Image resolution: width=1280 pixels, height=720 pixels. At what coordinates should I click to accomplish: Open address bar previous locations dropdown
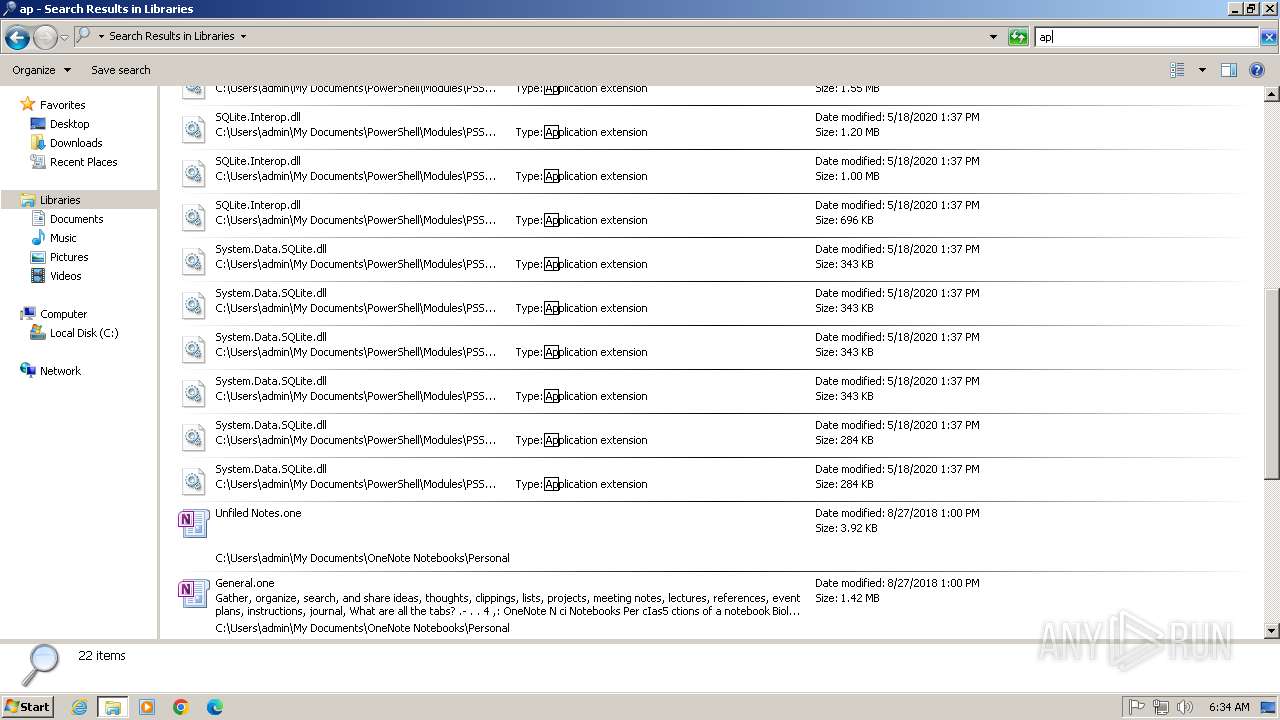tap(993, 37)
